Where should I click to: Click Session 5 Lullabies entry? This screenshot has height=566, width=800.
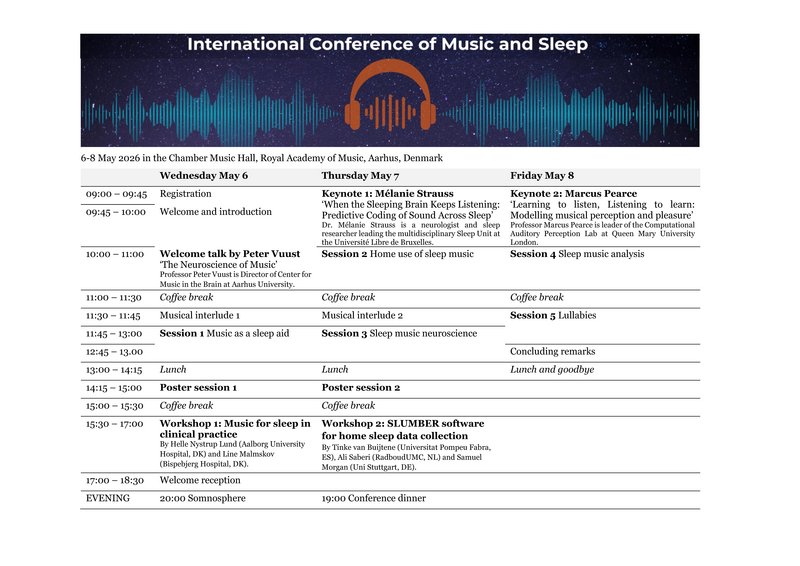pos(553,315)
